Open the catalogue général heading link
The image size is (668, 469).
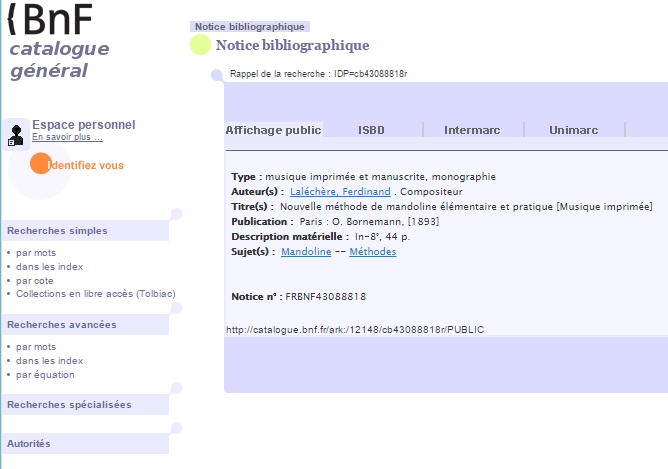(x=59, y=60)
